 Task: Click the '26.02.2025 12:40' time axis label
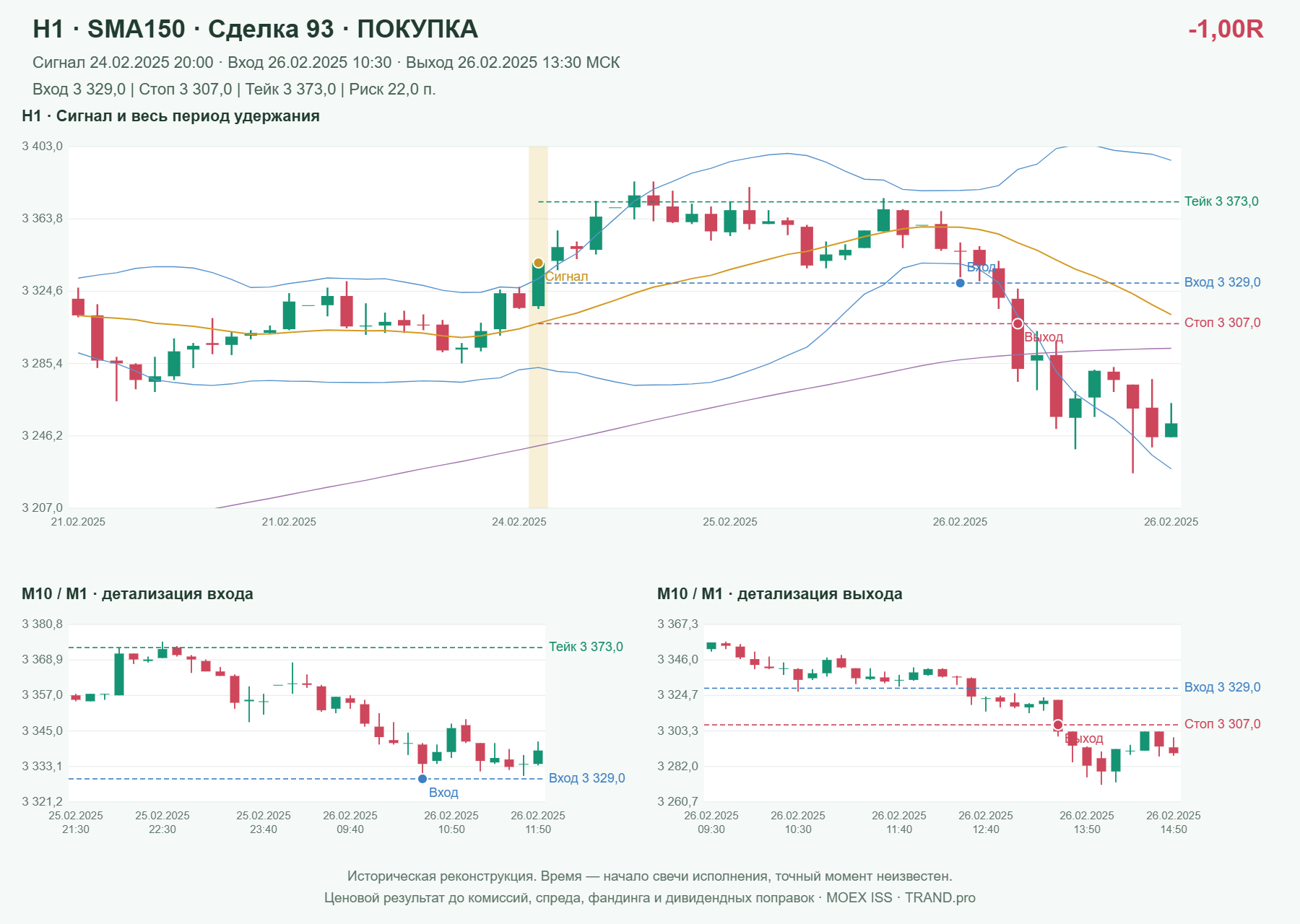pyautogui.click(x=986, y=822)
